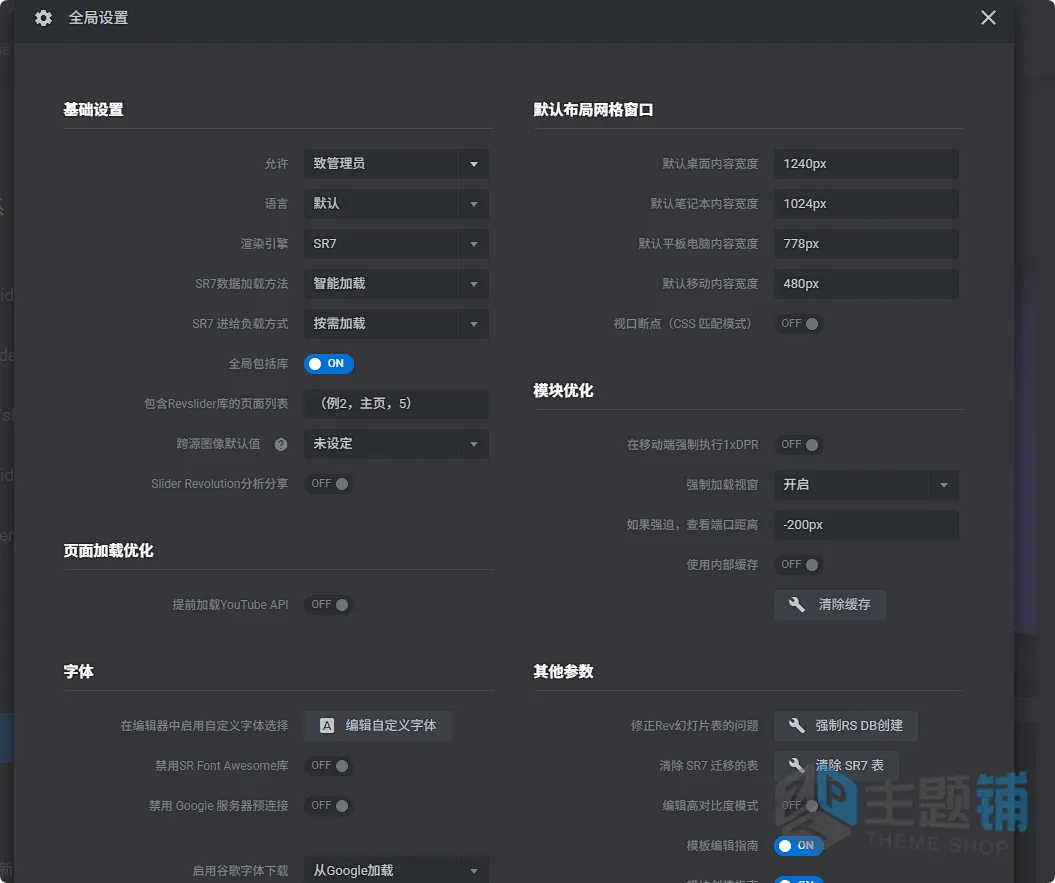Screen dimensions: 1055x883
Task: Toggle 禁用 Google 服务器预连接 switch
Action: pos(328,806)
